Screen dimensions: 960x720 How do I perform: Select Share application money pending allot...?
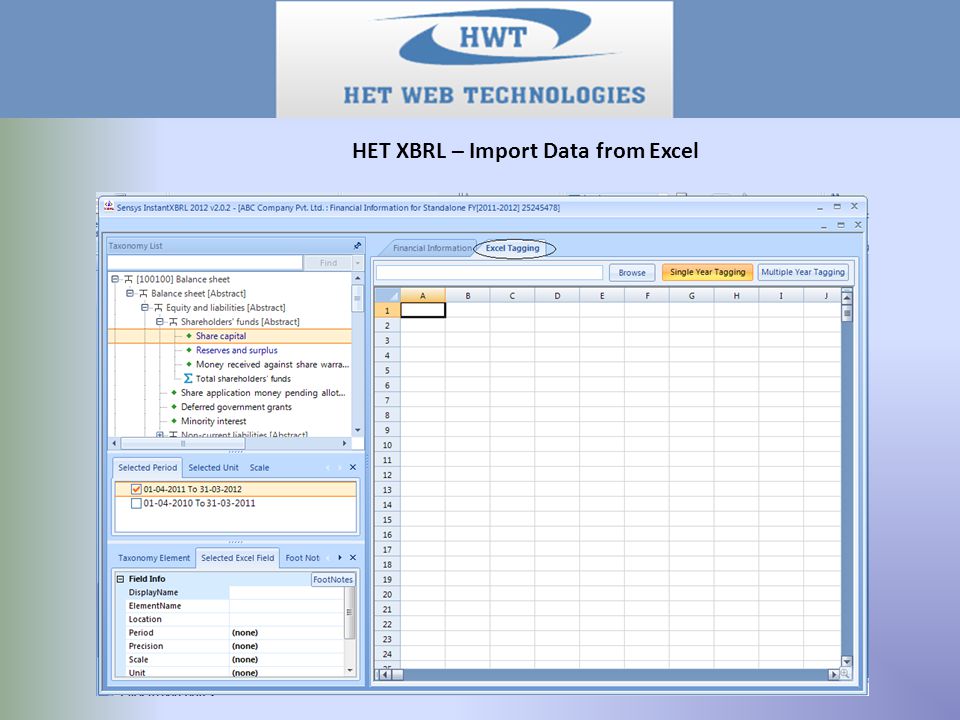[x=263, y=392]
